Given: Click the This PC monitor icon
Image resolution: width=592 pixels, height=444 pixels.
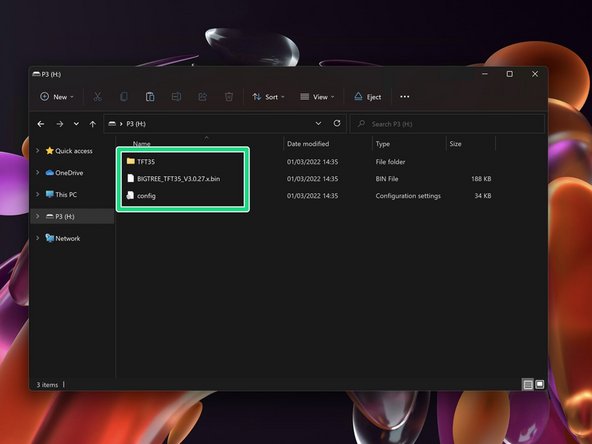Looking at the screenshot, I should tap(49, 194).
